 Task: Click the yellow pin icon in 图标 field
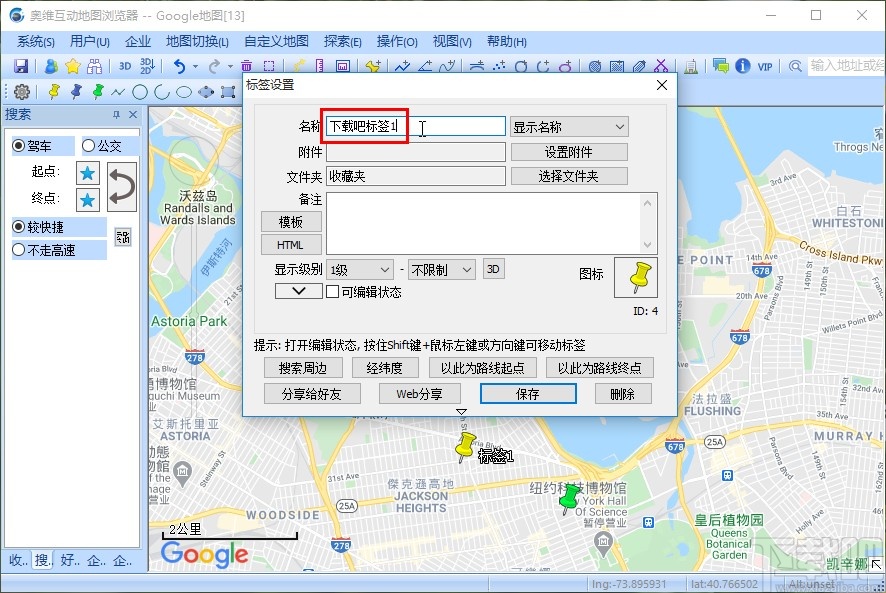(637, 279)
